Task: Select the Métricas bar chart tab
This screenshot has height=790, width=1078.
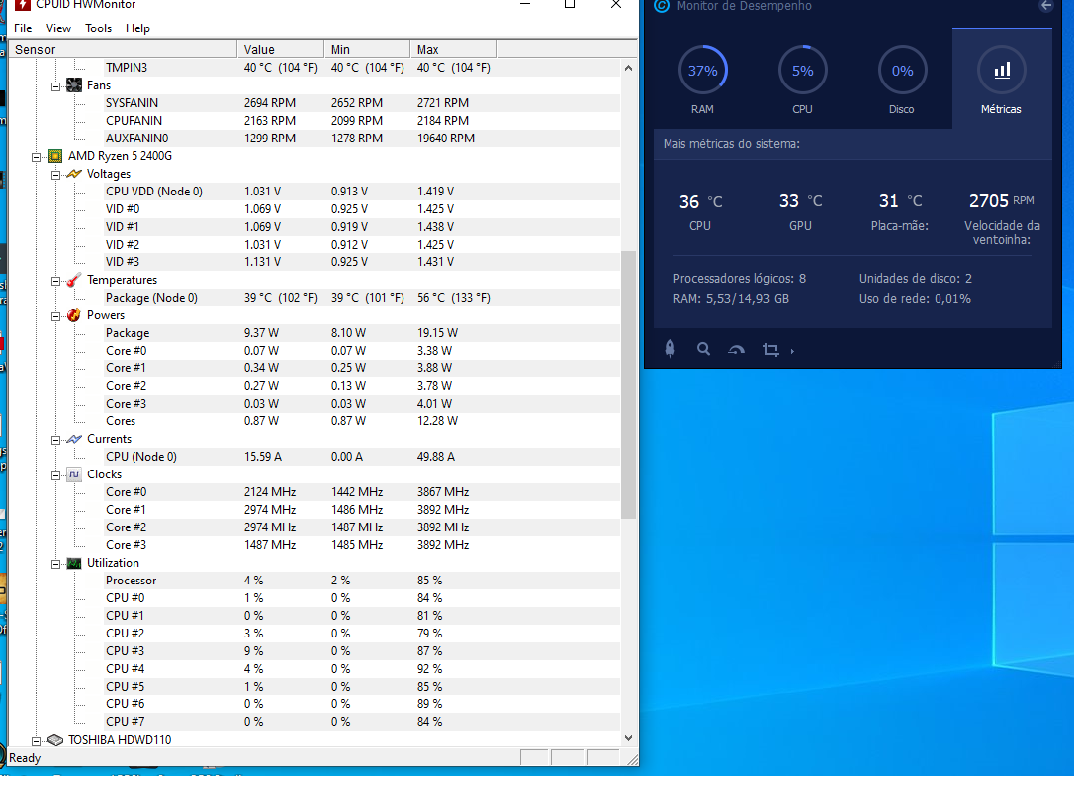Action: click(x=1002, y=79)
